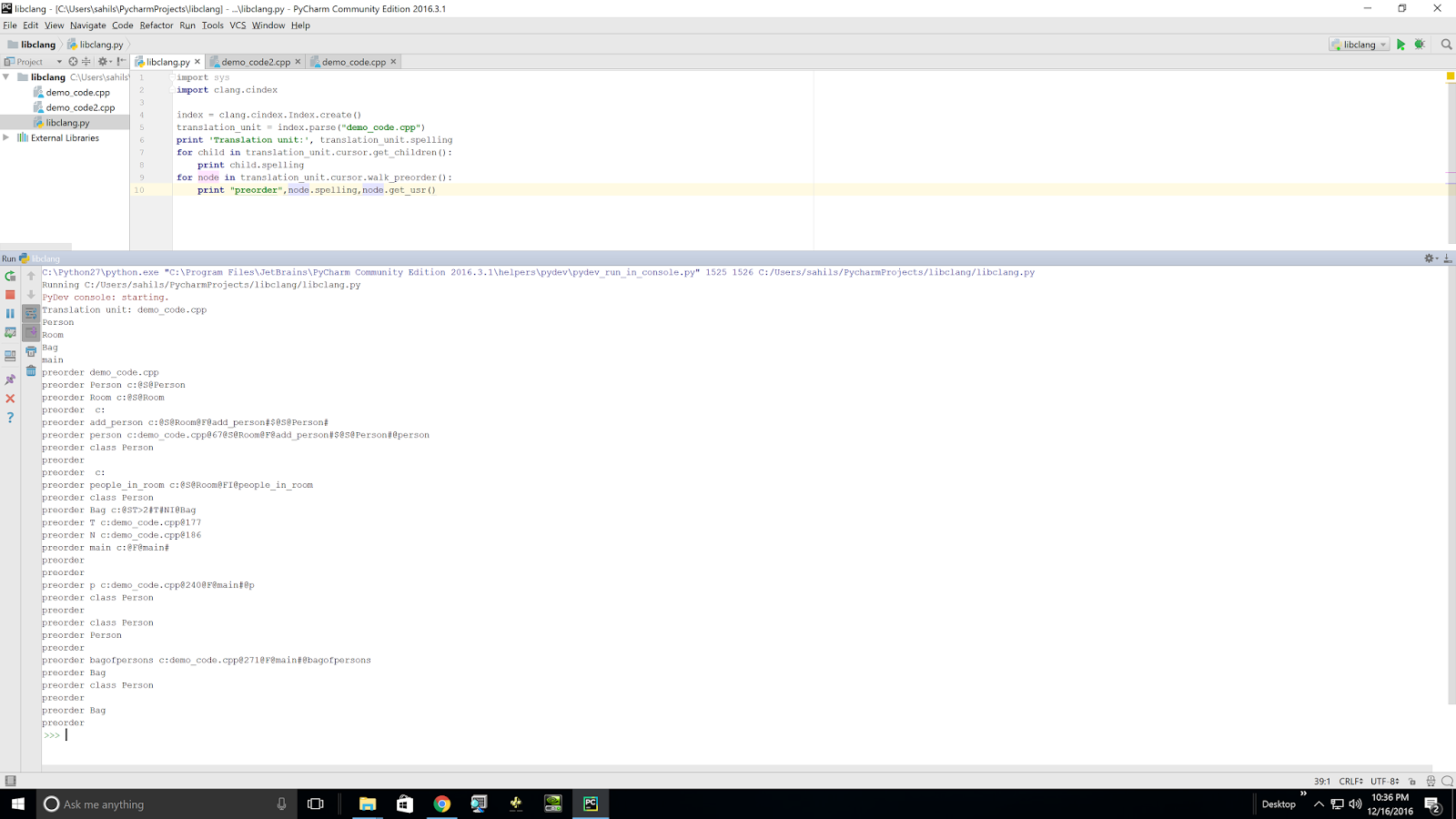Open the libclang run configuration dropdown
Screen dimensions: 1456x819
[1359, 45]
